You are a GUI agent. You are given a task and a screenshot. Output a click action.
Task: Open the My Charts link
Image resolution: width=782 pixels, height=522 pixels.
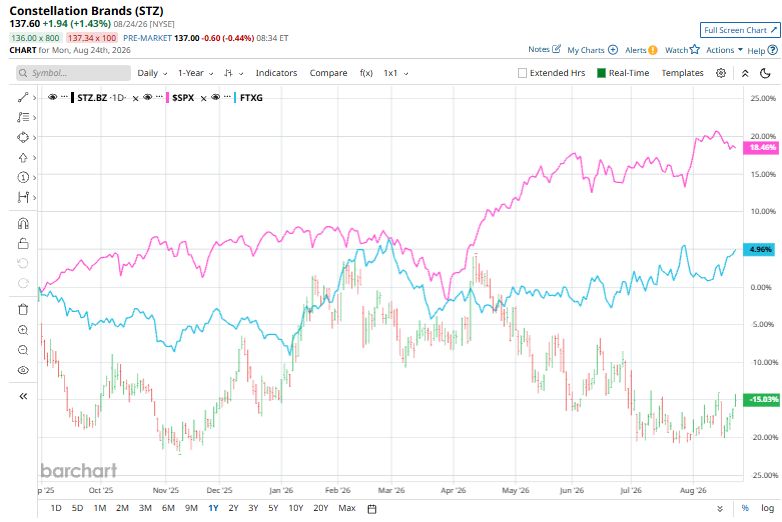point(586,50)
